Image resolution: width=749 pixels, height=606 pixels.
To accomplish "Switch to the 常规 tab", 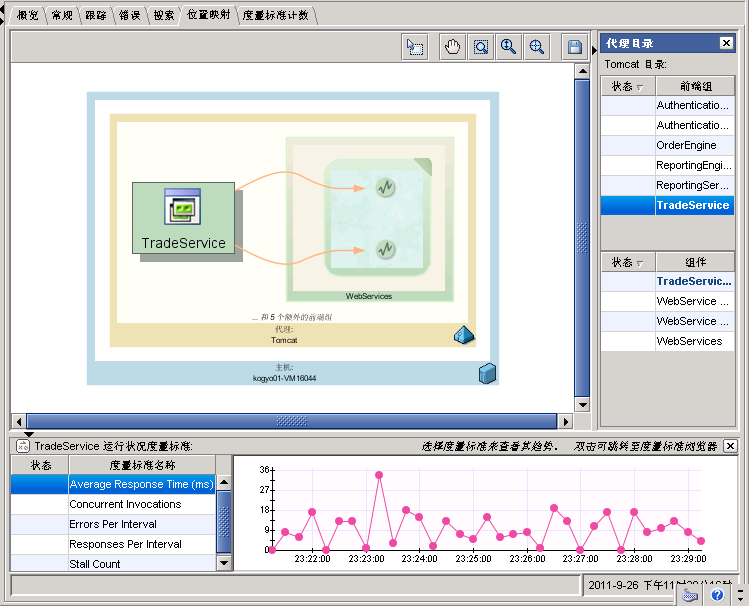I will click(62, 15).
